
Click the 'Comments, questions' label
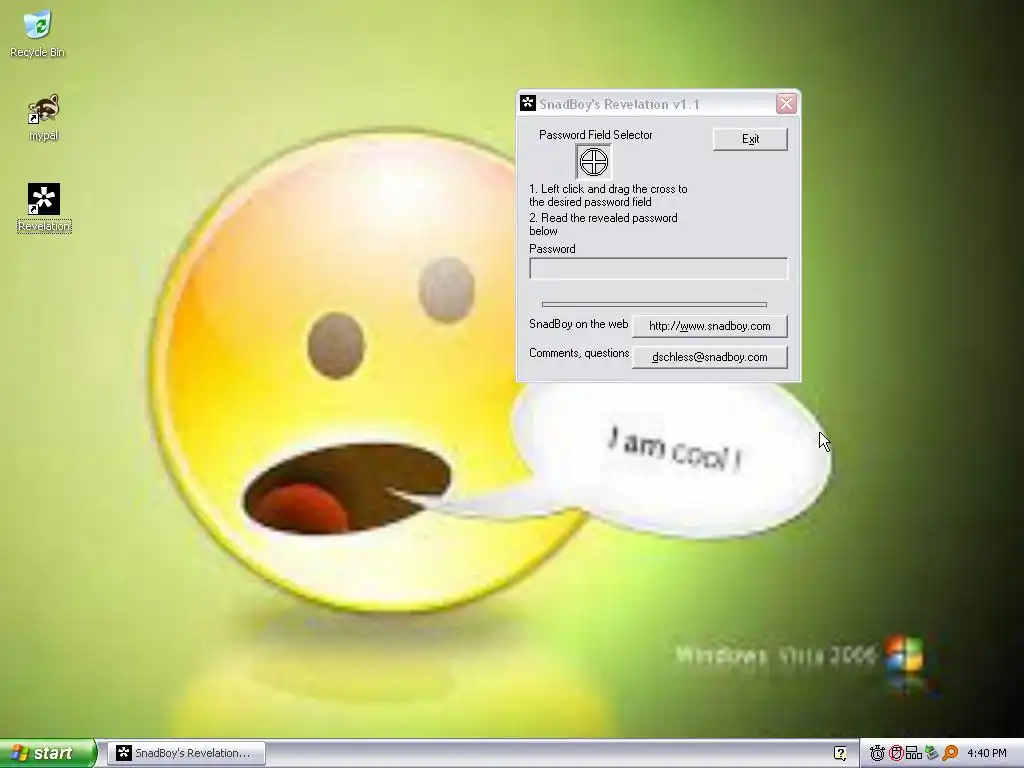coord(579,353)
